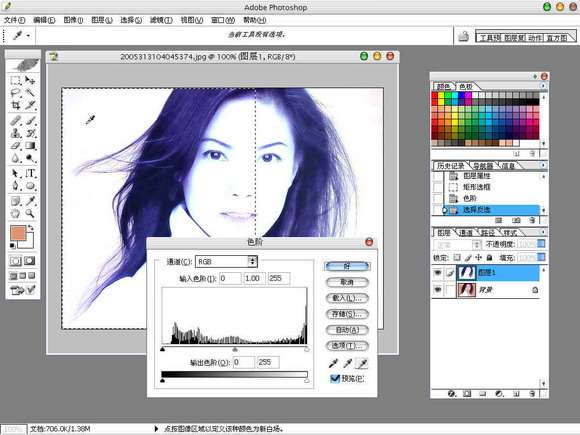Switch to the 通道 (Channels) tab

(466, 233)
